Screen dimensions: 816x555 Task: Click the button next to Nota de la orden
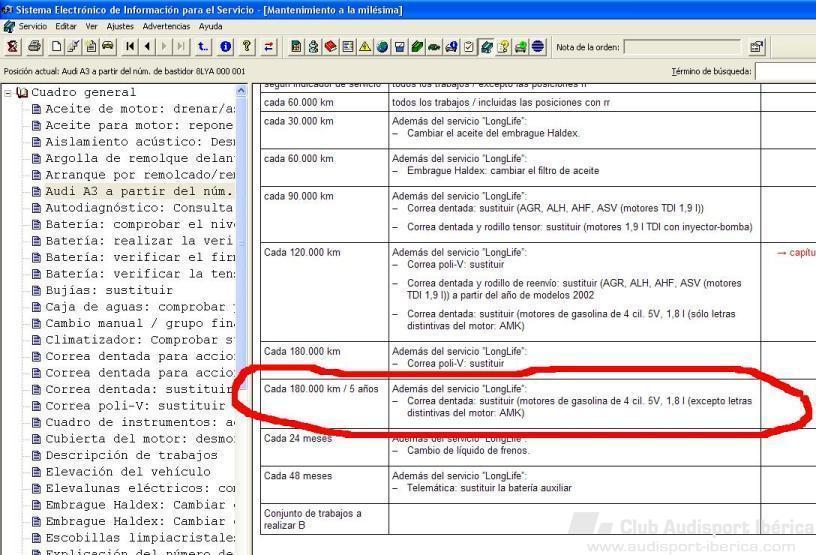[x=756, y=47]
